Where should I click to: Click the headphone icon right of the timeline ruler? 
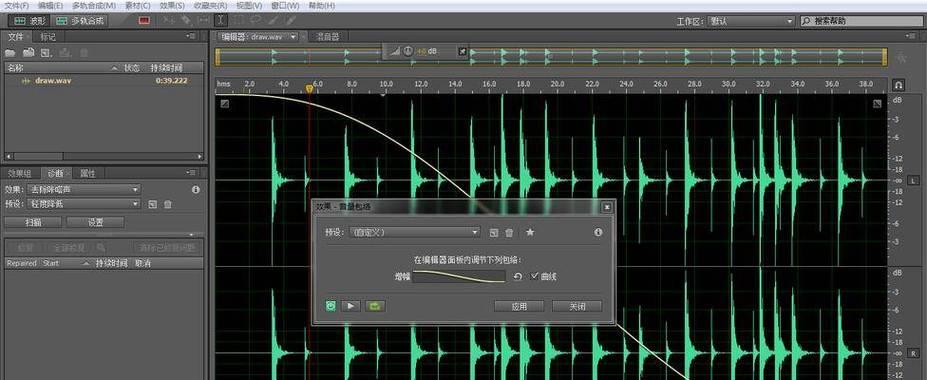(x=898, y=85)
